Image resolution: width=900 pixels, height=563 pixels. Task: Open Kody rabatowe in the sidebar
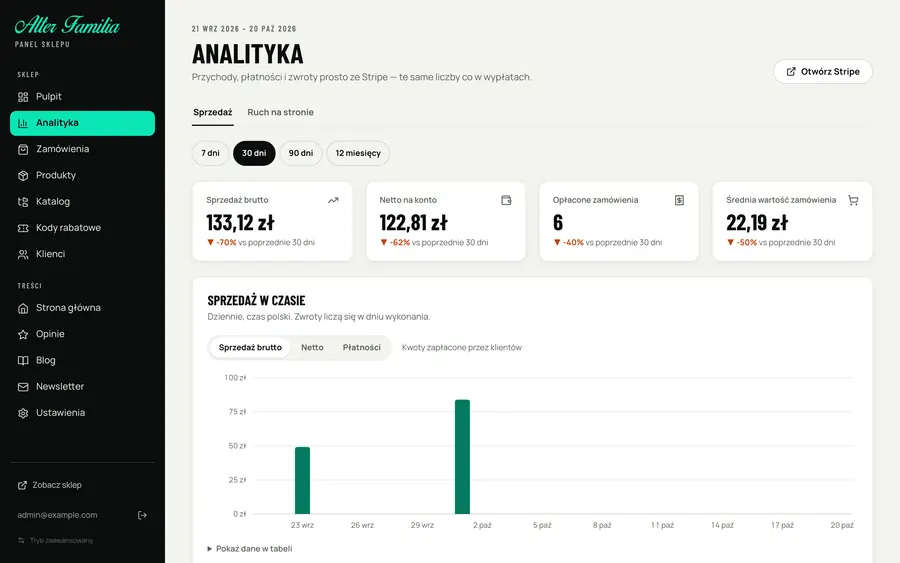point(82,228)
